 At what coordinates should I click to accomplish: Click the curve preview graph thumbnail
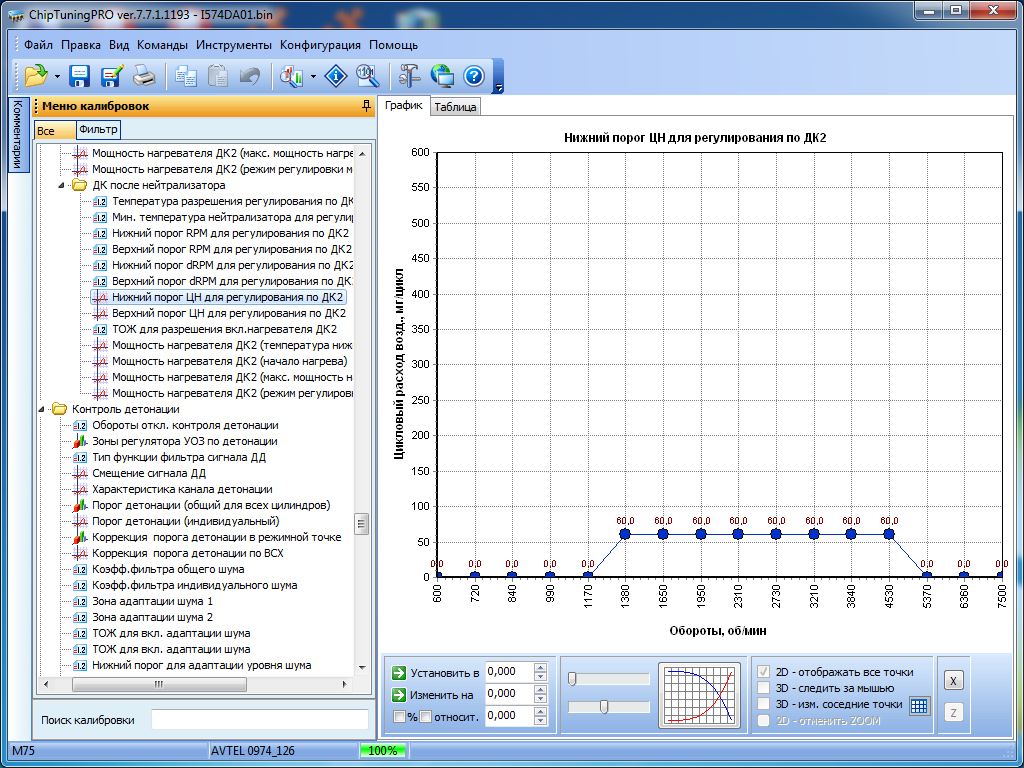point(700,695)
